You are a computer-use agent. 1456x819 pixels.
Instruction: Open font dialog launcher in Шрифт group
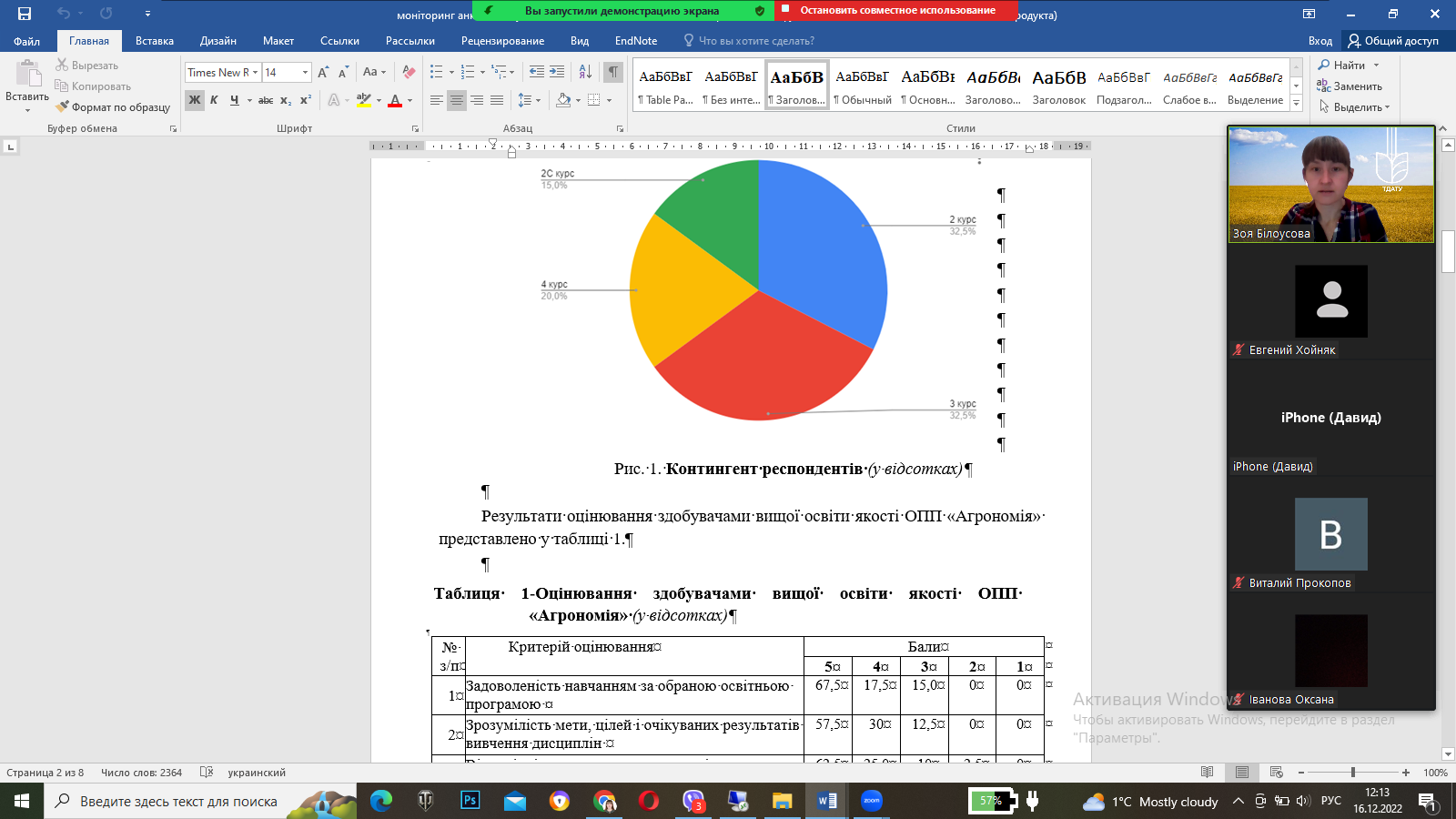(x=415, y=129)
